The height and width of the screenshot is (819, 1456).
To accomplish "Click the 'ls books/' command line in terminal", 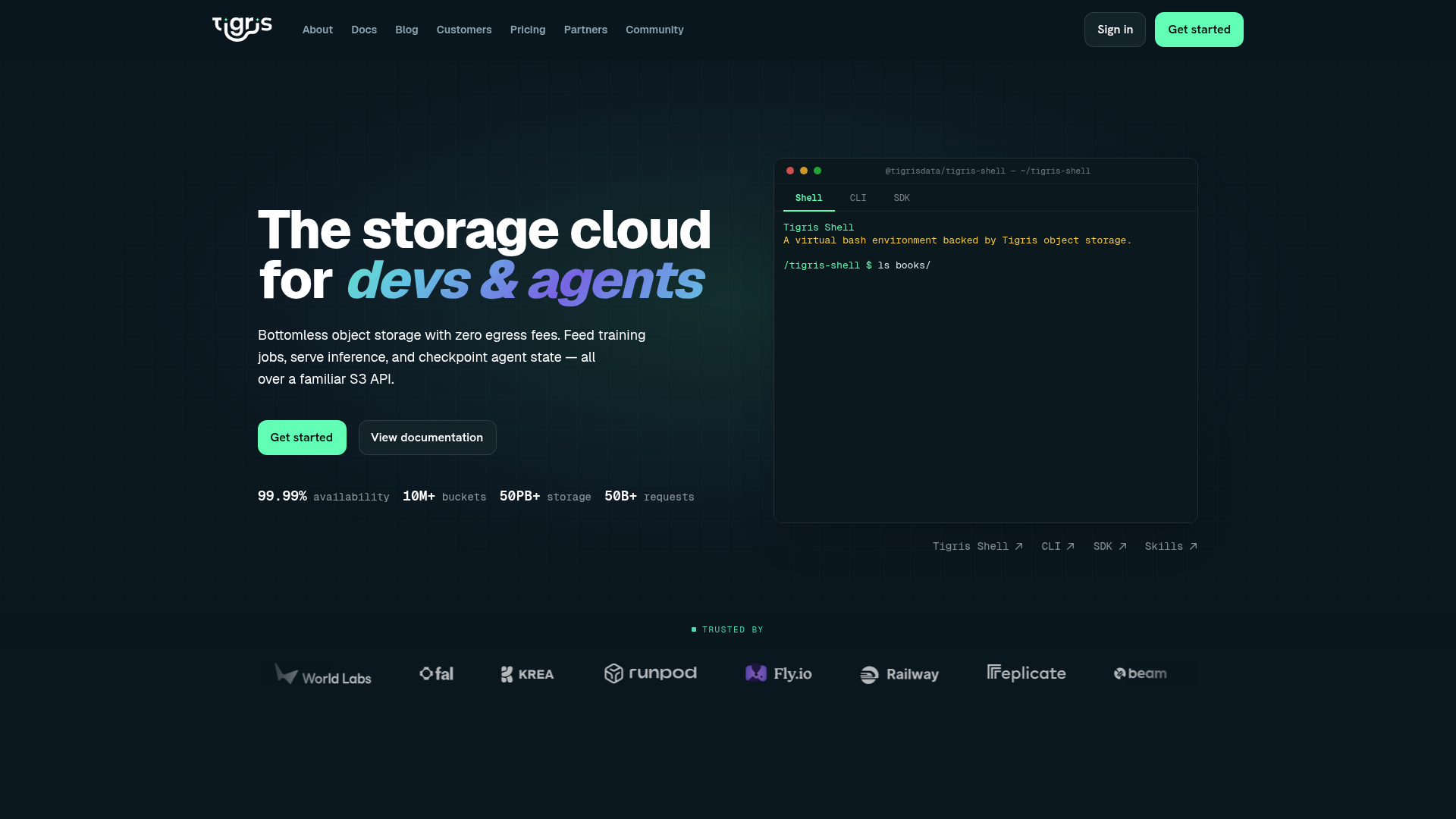I will pyautogui.click(x=857, y=265).
